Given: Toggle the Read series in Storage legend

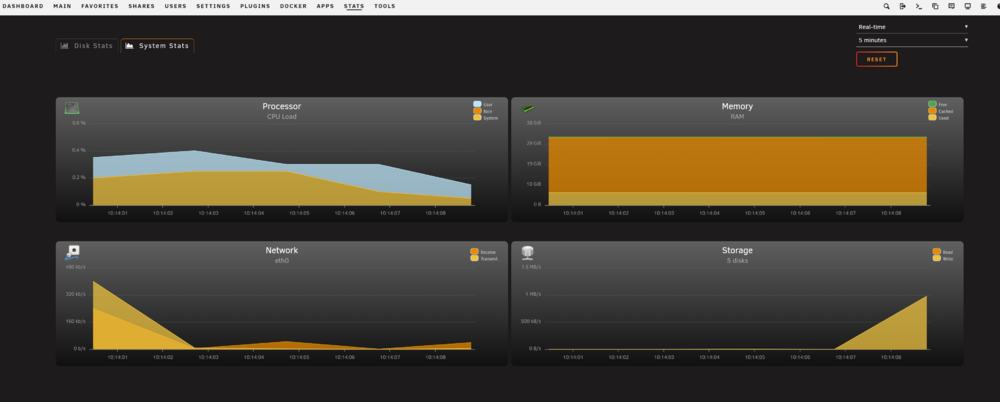Looking at the screenshot, I should pos(943,251).
